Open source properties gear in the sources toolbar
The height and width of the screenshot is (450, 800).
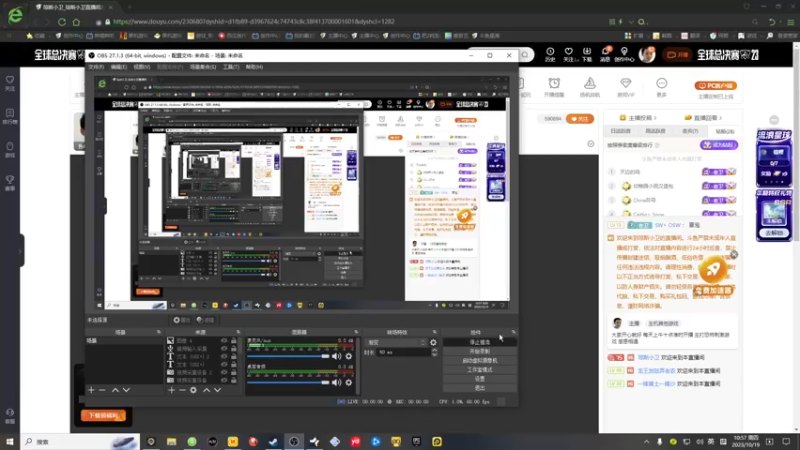(x=193, y=390)
